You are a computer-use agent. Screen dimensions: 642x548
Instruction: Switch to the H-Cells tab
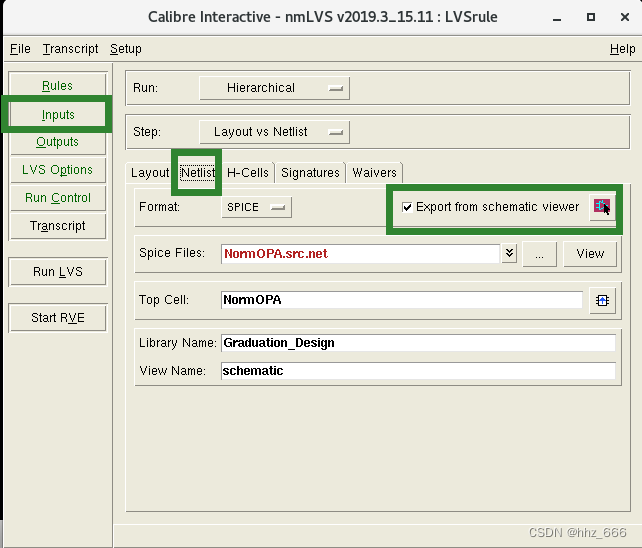(247, 172)
